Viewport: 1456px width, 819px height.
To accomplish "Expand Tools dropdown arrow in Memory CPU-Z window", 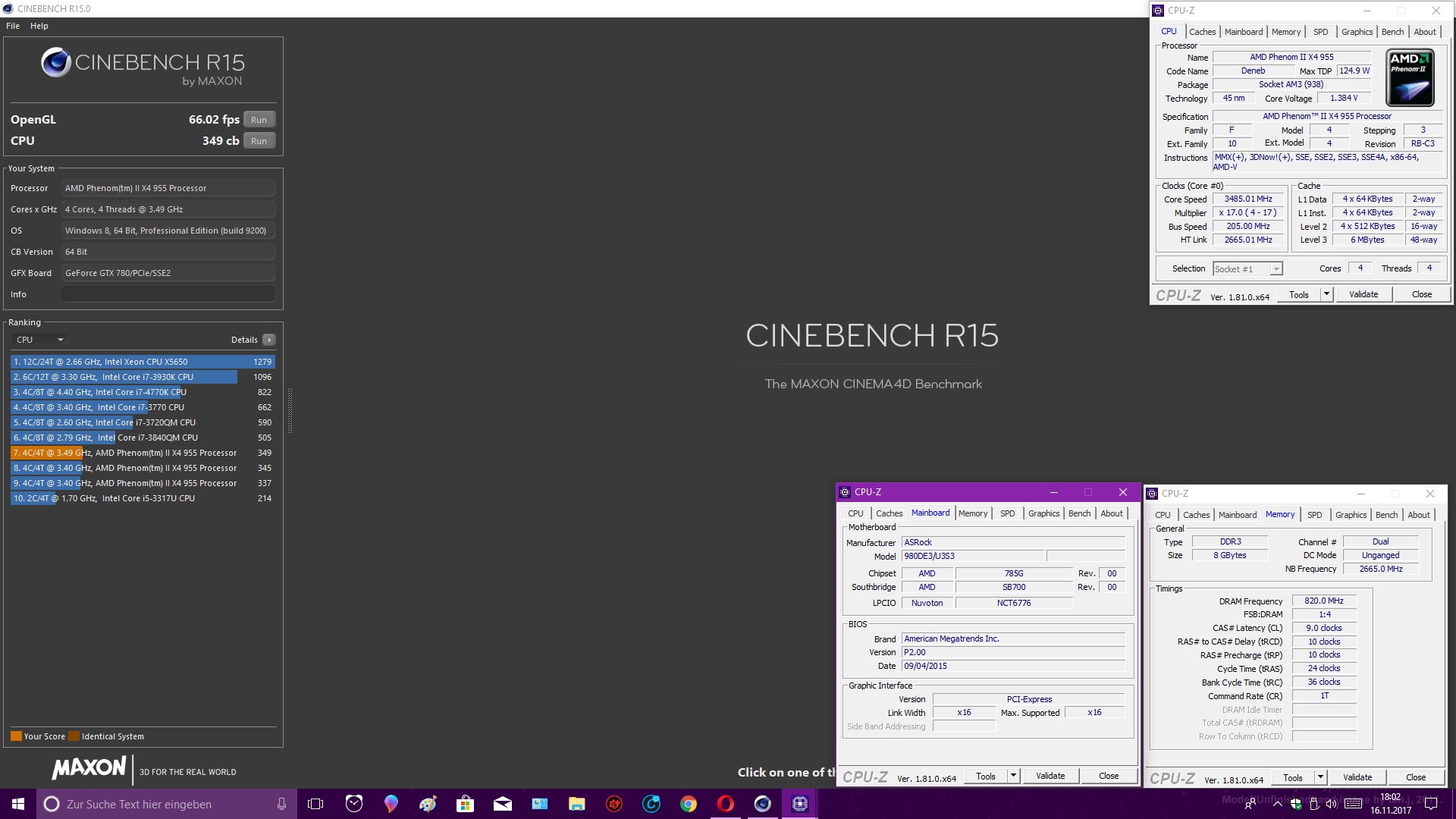I will (x=1320, y=777).
